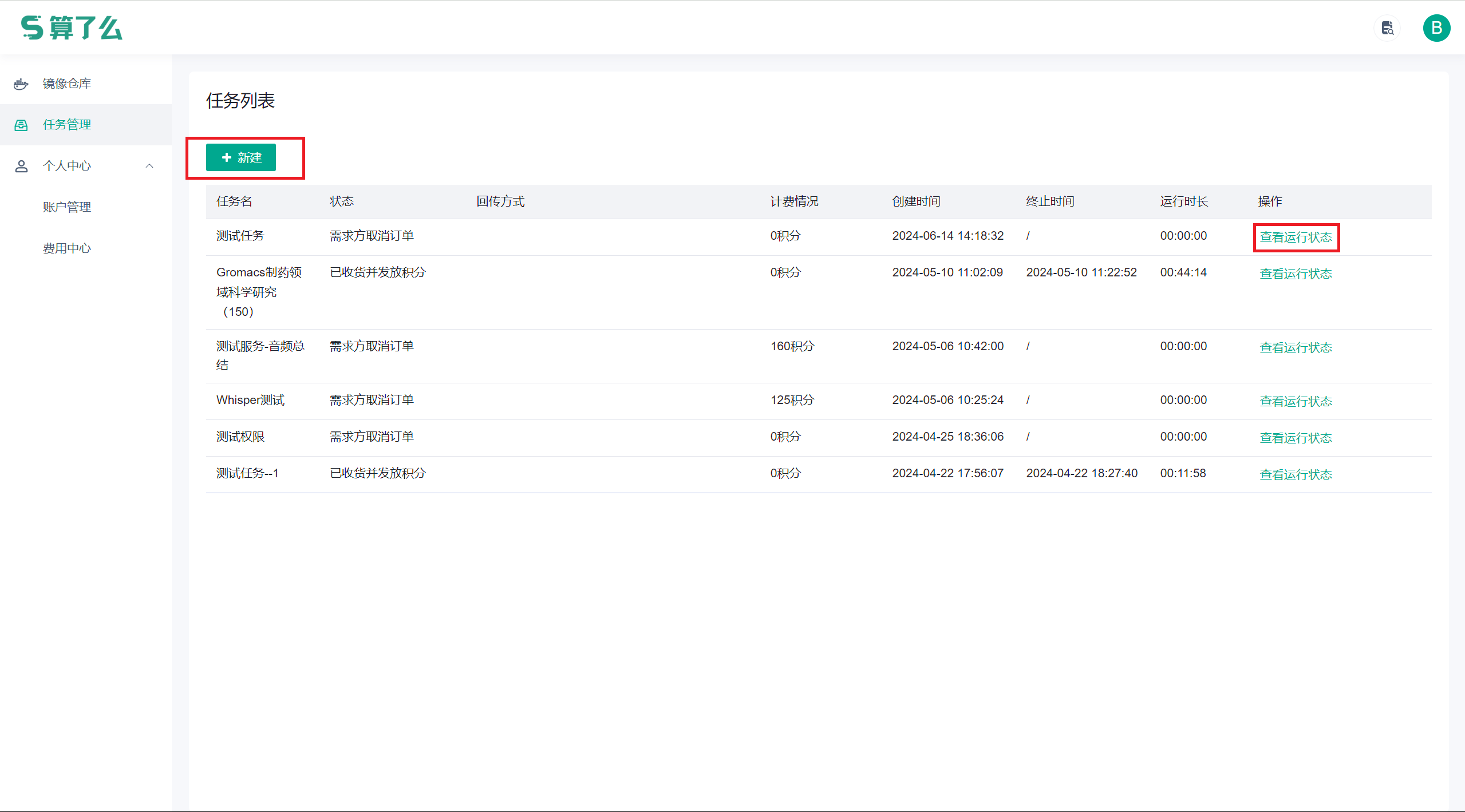Select task name 测试任务--1
This screenshot has height=812, width=1465.
click(x=247, y=473)
